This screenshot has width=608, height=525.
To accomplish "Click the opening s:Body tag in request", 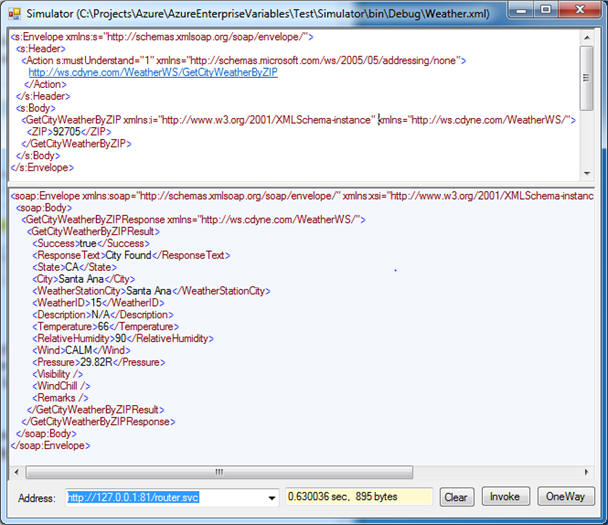I will click(x=36, y=108).
